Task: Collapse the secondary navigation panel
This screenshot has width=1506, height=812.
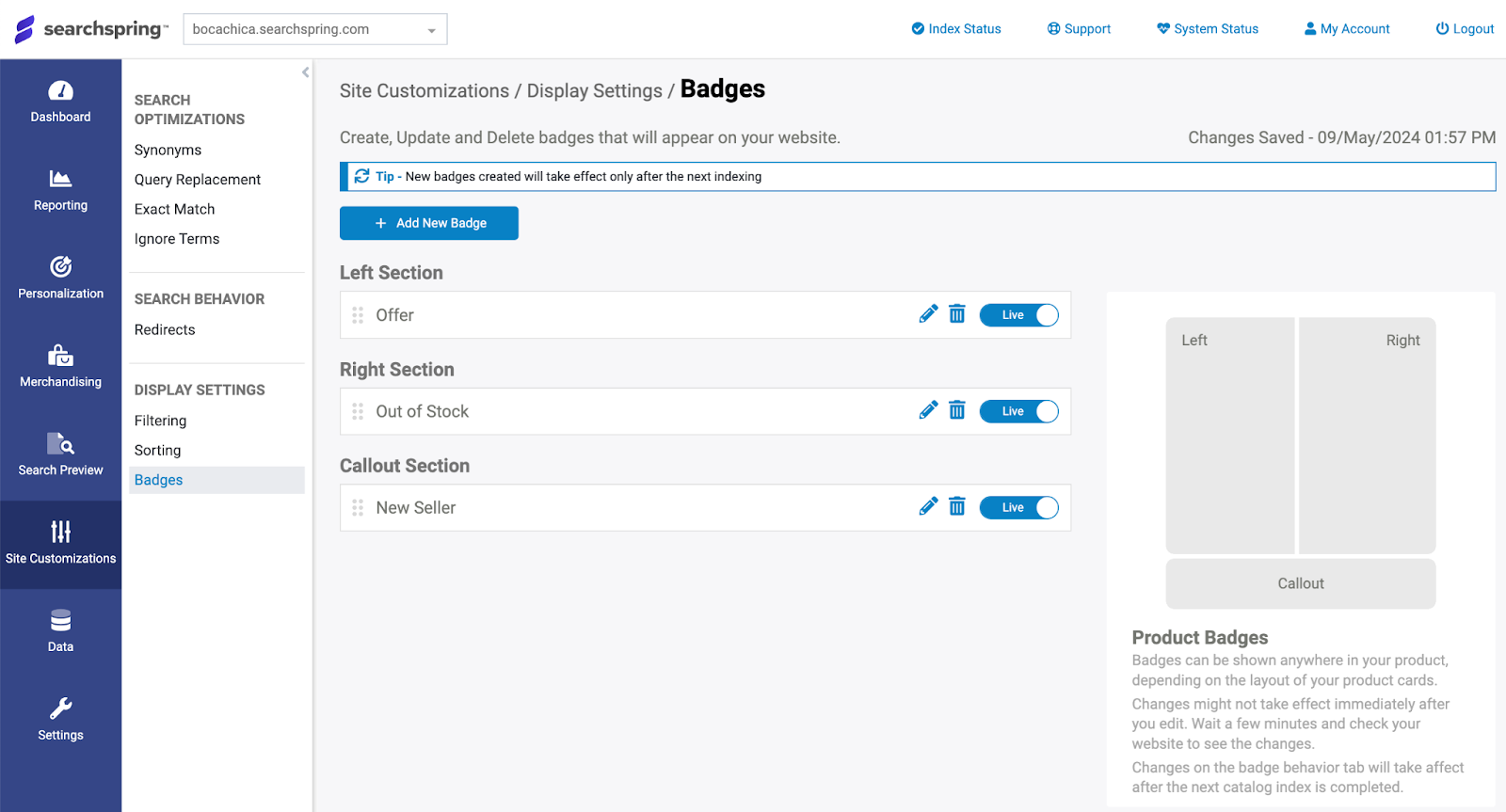Action: click(x=304, y=72)
